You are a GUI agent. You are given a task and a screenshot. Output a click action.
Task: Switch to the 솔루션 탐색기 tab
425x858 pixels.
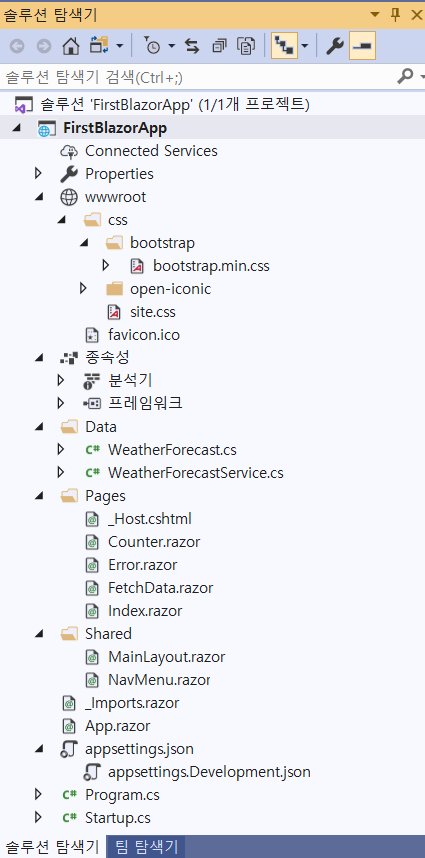pyautogui.click(x=52, y=847)
